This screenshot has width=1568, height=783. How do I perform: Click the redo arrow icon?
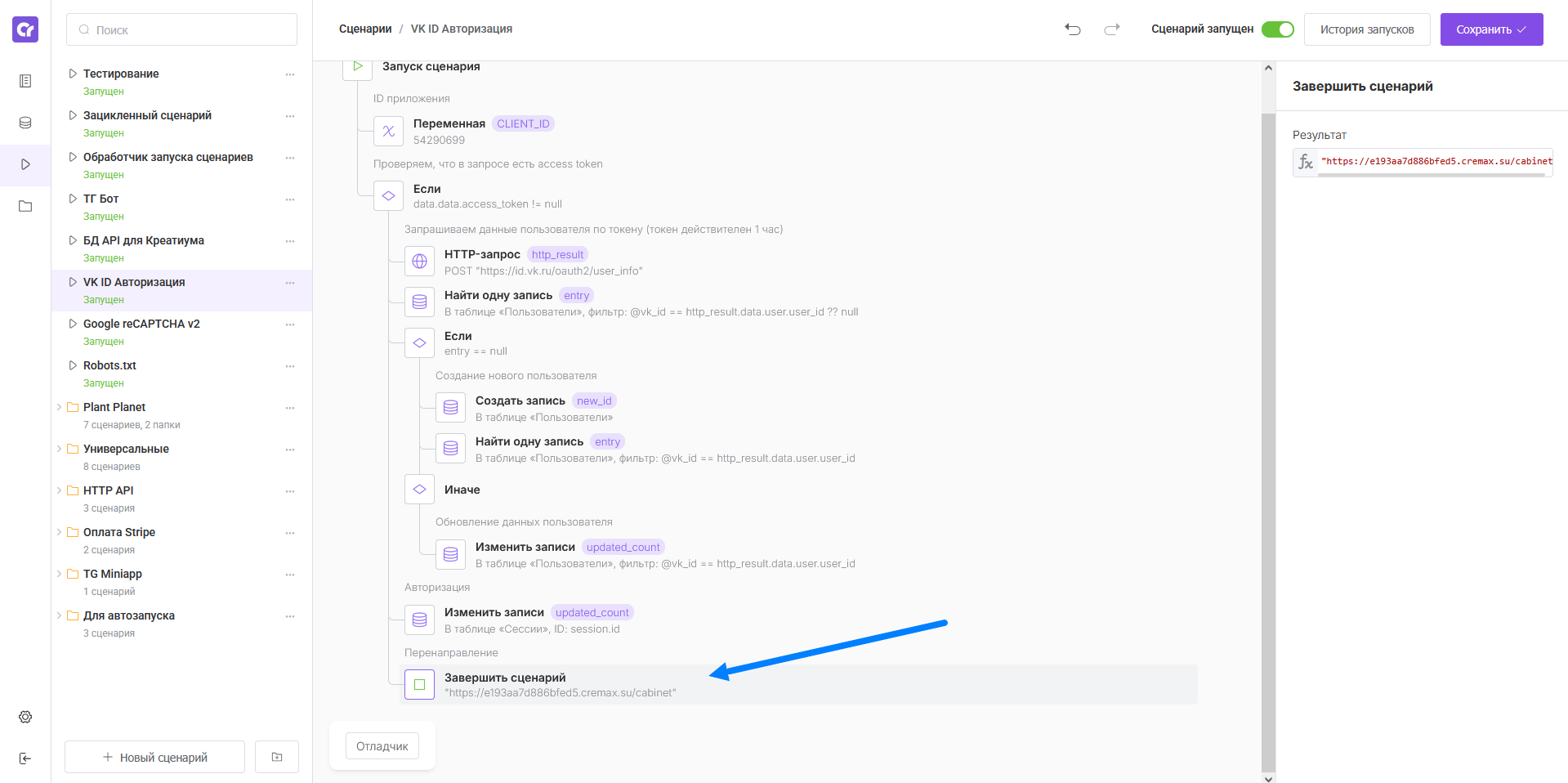pyautogui.click(x=1112, y=29)
